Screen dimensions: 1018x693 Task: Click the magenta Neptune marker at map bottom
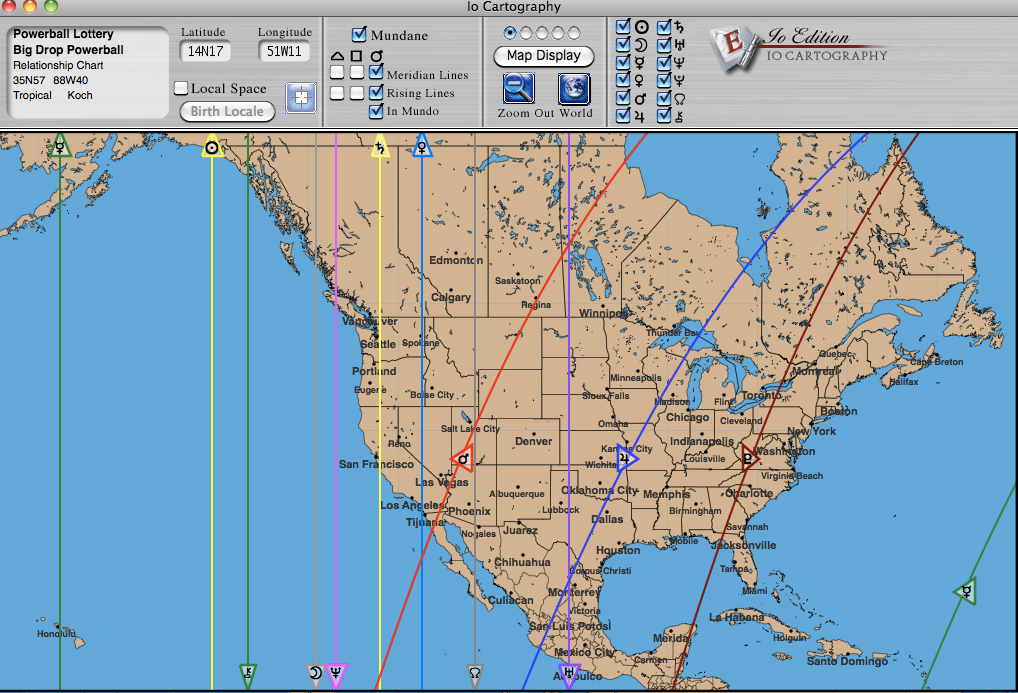(x=336, y=675)
